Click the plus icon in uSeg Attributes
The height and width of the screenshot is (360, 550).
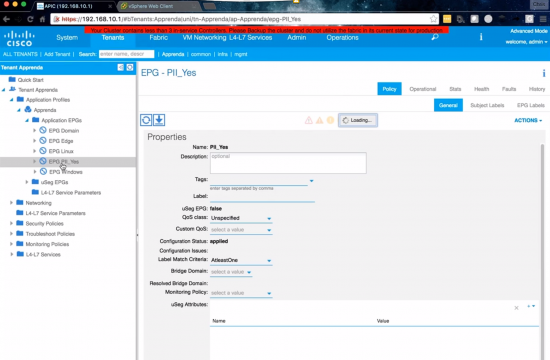click(x=529, y=306)
